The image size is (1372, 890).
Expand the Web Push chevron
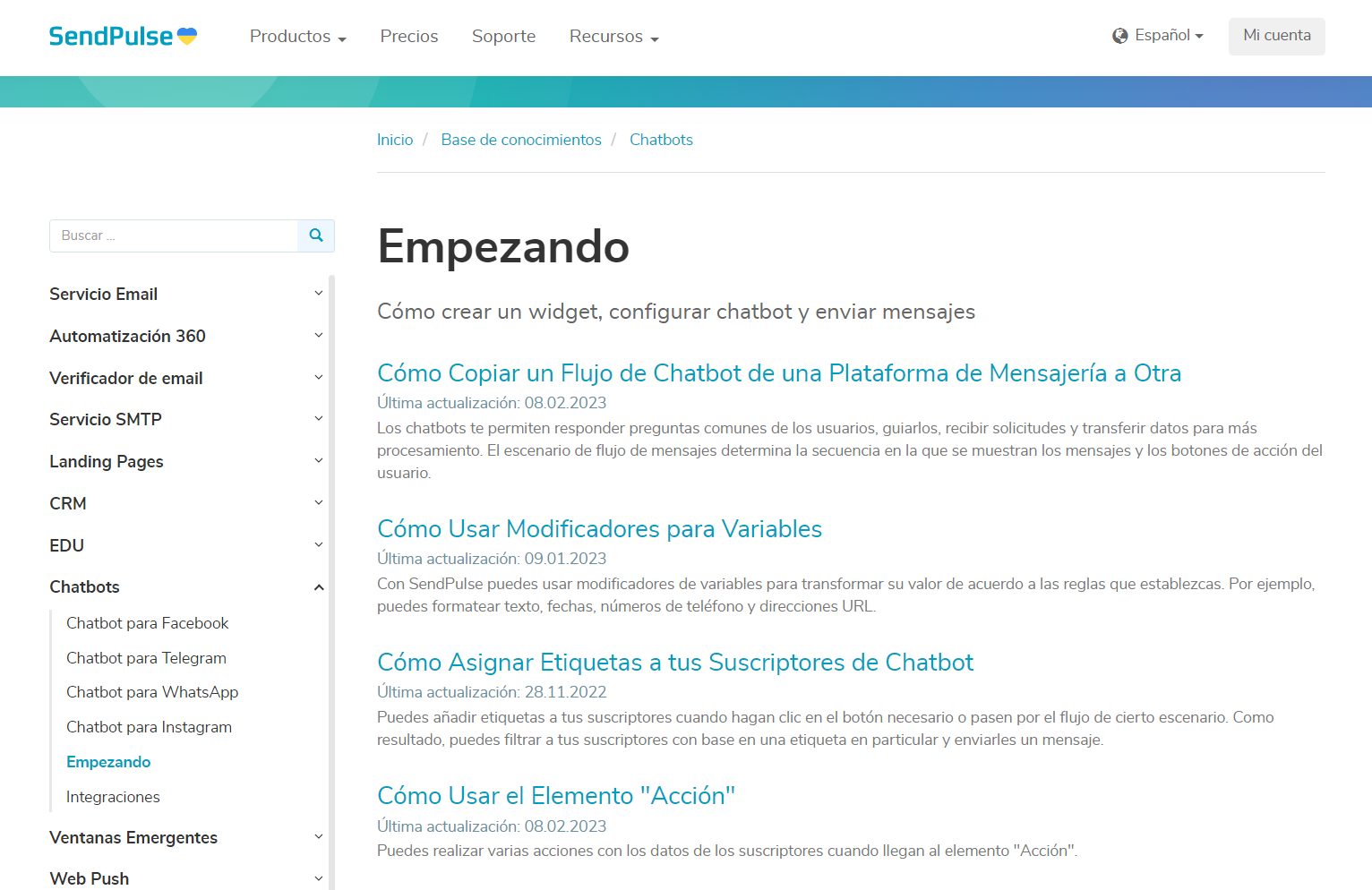point(319,879)
